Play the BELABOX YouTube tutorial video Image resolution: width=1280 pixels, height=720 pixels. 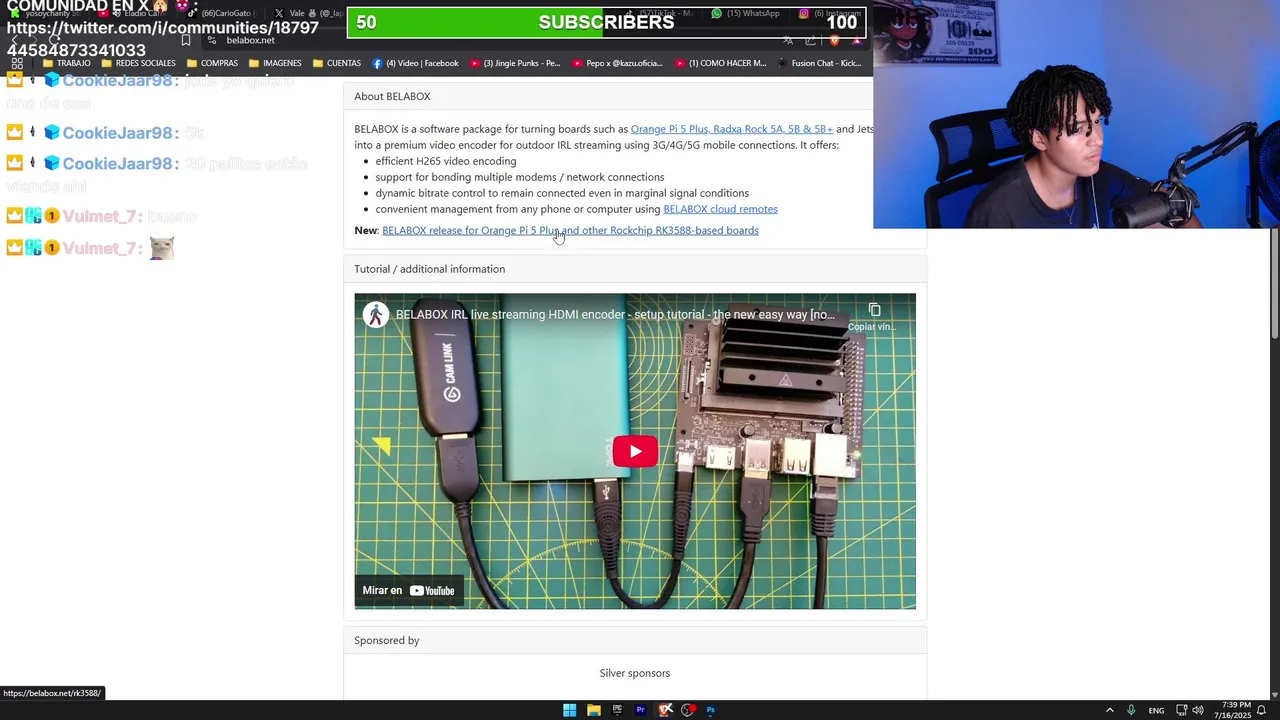(x=635, y=451)
